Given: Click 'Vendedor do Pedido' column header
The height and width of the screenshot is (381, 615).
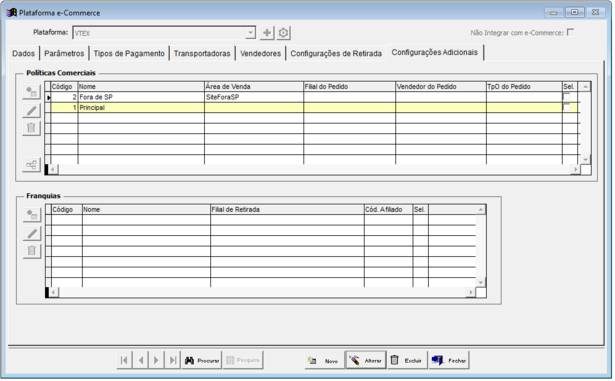Looking at the screenshot, I should click(440, 87).
